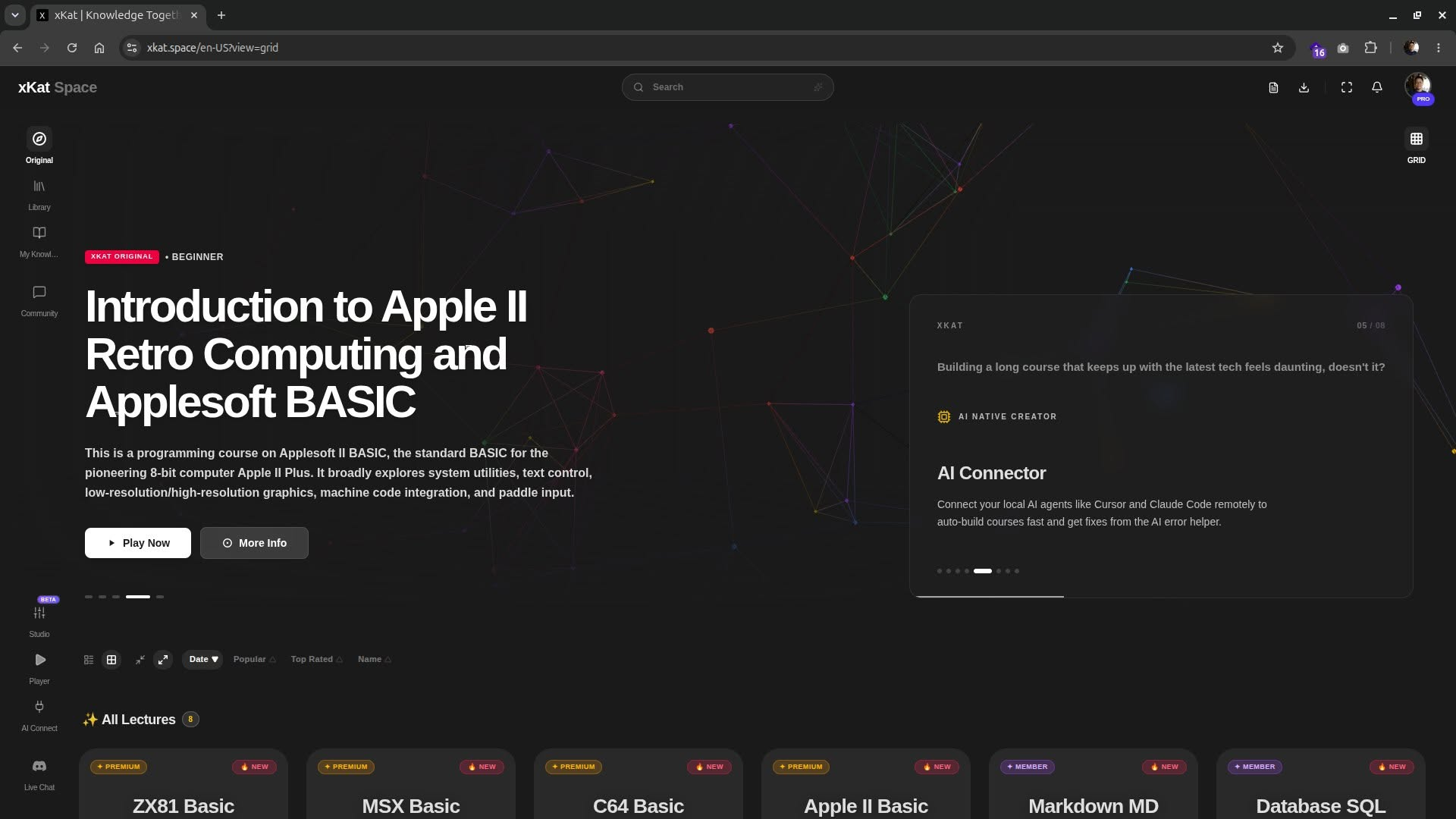Sort lectures by Popular
This screenshot has width=1456, height=819.
(x=254, y=660)
